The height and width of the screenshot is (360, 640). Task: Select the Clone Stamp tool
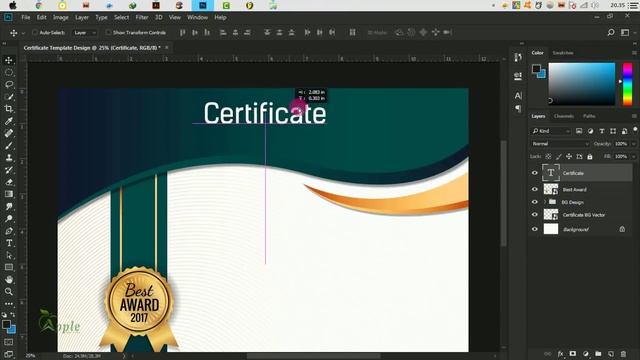(x=9, y=158)
